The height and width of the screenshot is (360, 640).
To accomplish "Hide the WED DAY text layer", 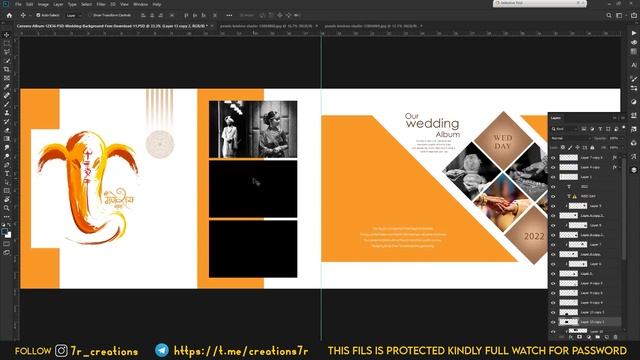I will pos(553,196).
